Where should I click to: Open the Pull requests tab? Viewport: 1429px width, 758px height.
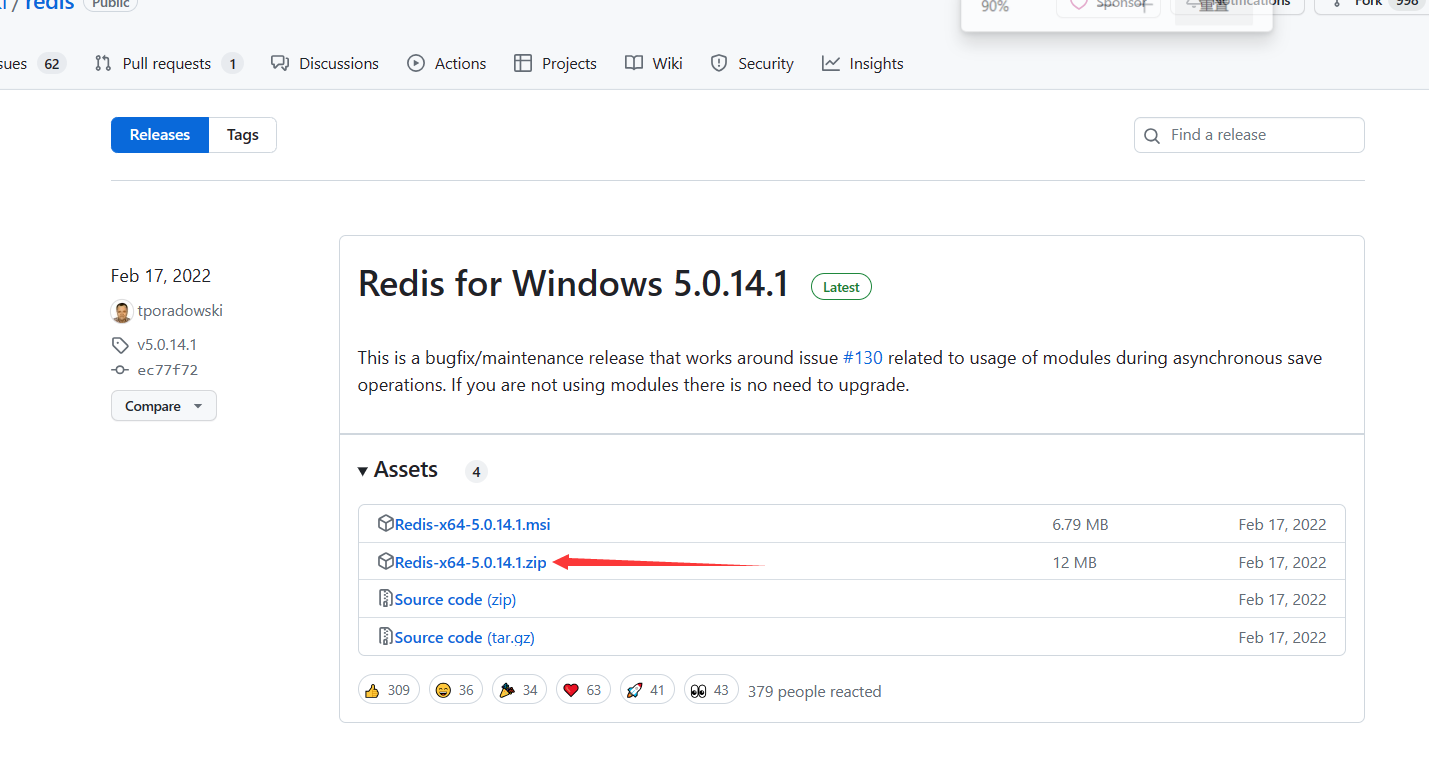[168, 63]
